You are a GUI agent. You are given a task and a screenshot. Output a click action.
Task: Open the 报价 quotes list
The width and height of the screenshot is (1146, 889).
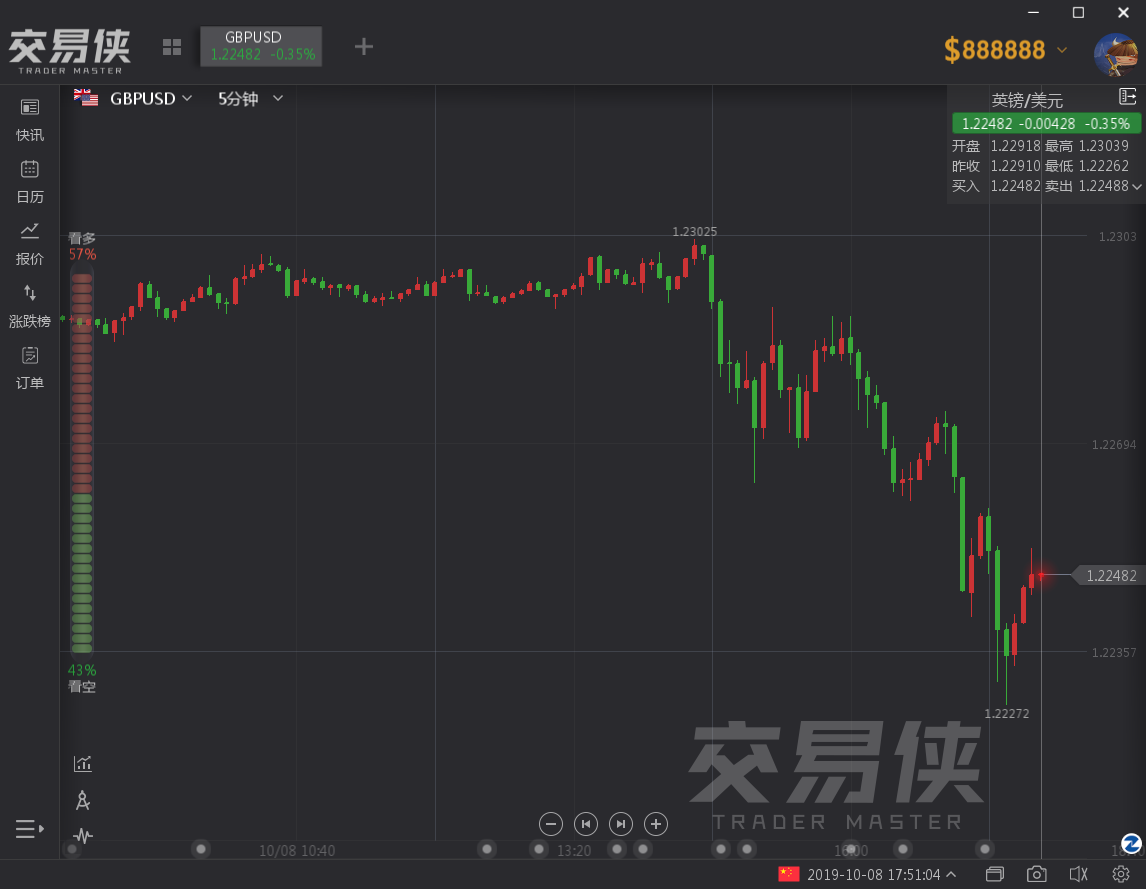(x=29, y=244)
